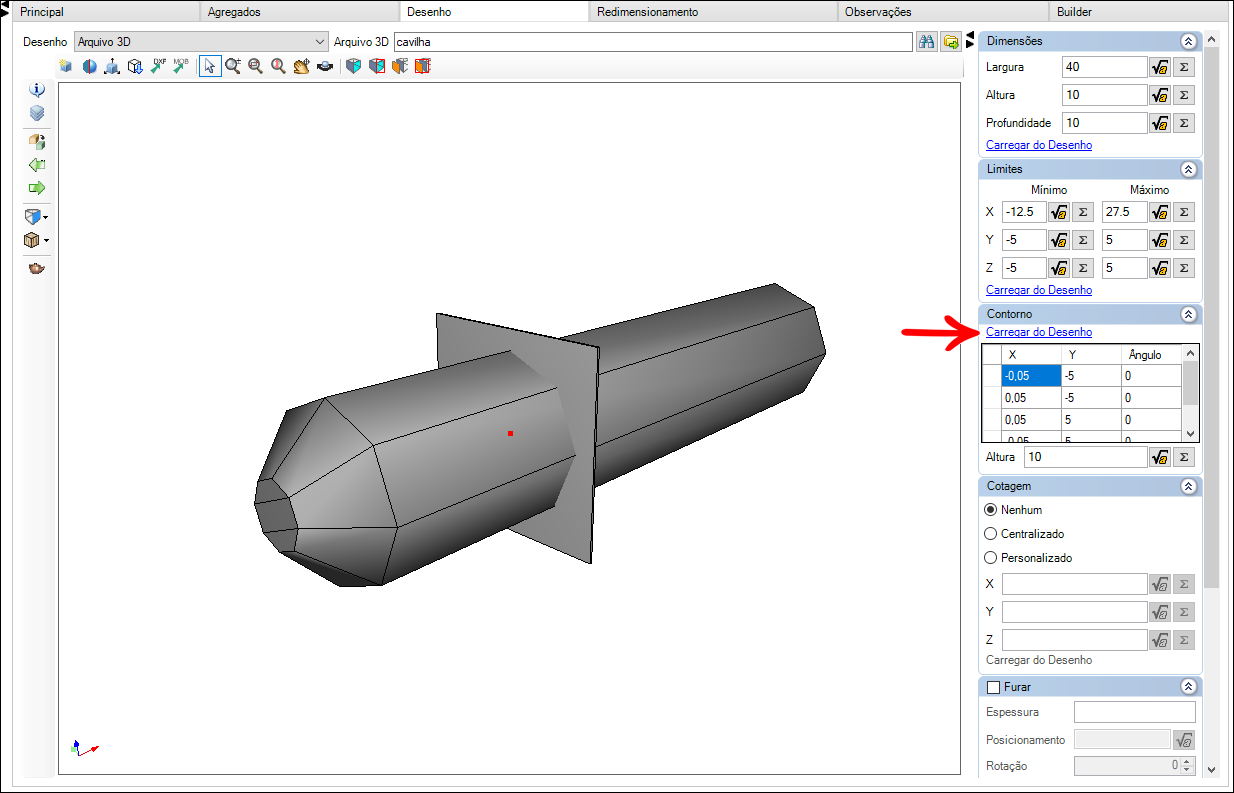Screen dimensions: 1234x793
Task: Click the teapot render icon
Action: pyautogui.click(x=37, y=268)
